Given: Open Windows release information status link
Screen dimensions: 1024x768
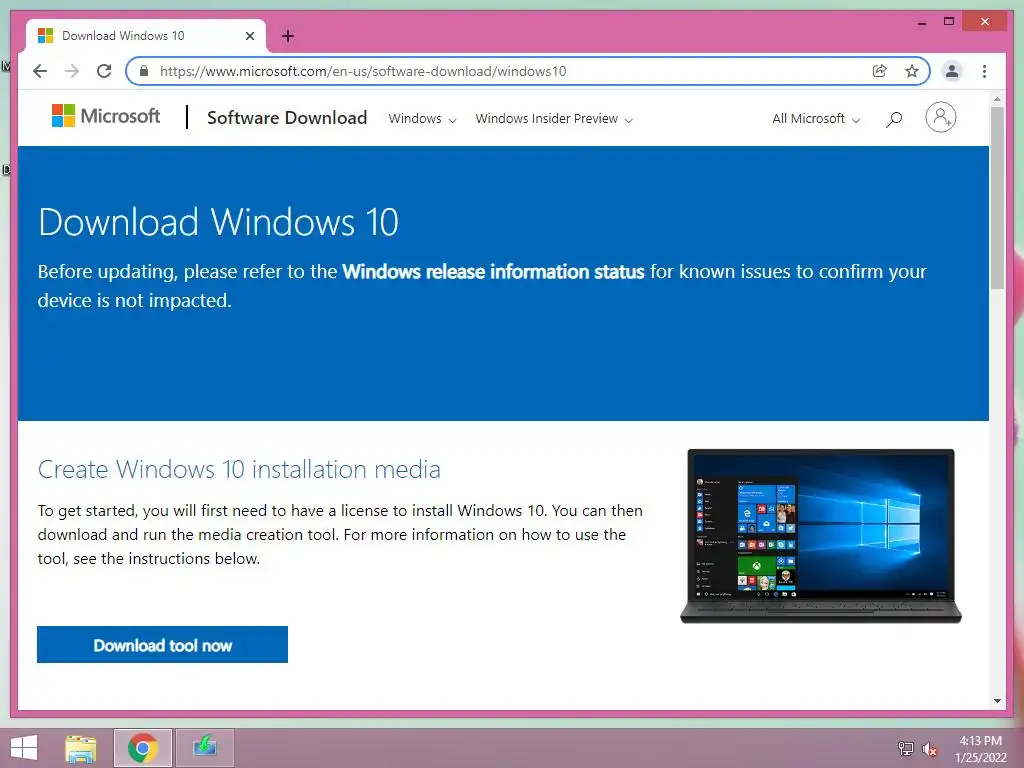Looking at the screenshot, I should tap(493, 272).
